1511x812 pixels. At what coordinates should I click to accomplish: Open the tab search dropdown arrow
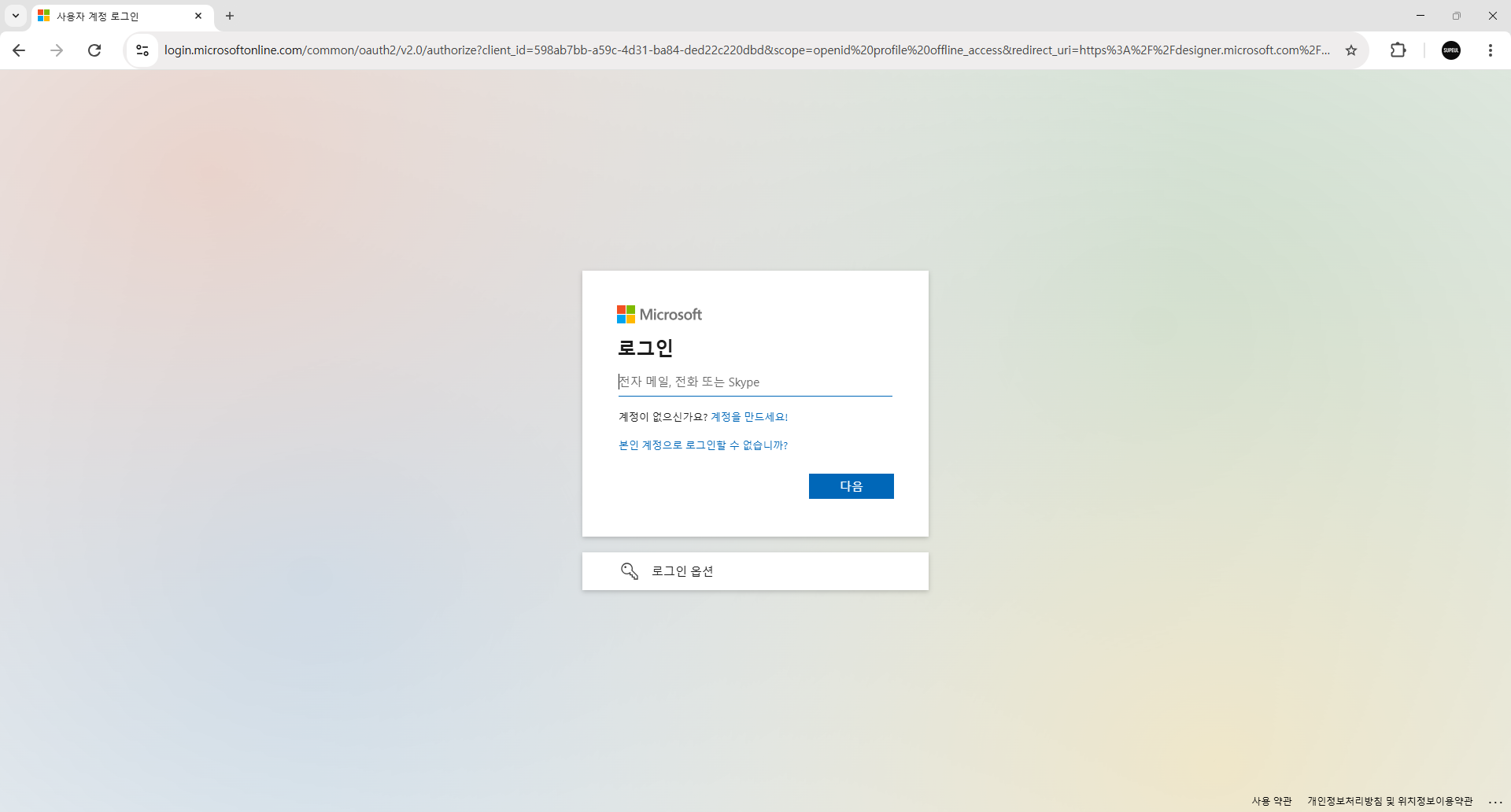click(16, 16)
